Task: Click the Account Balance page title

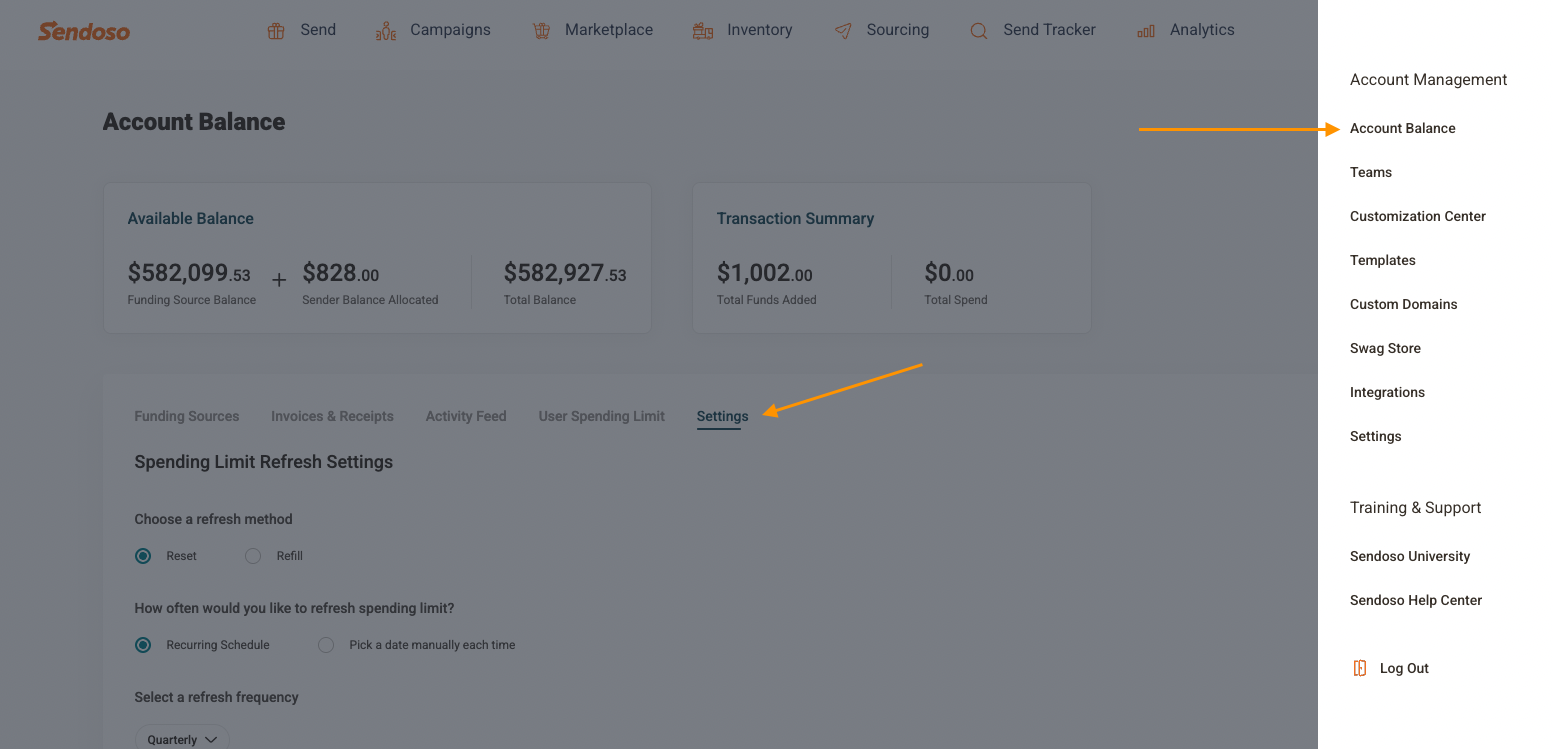Action: [x=194, y=122]
